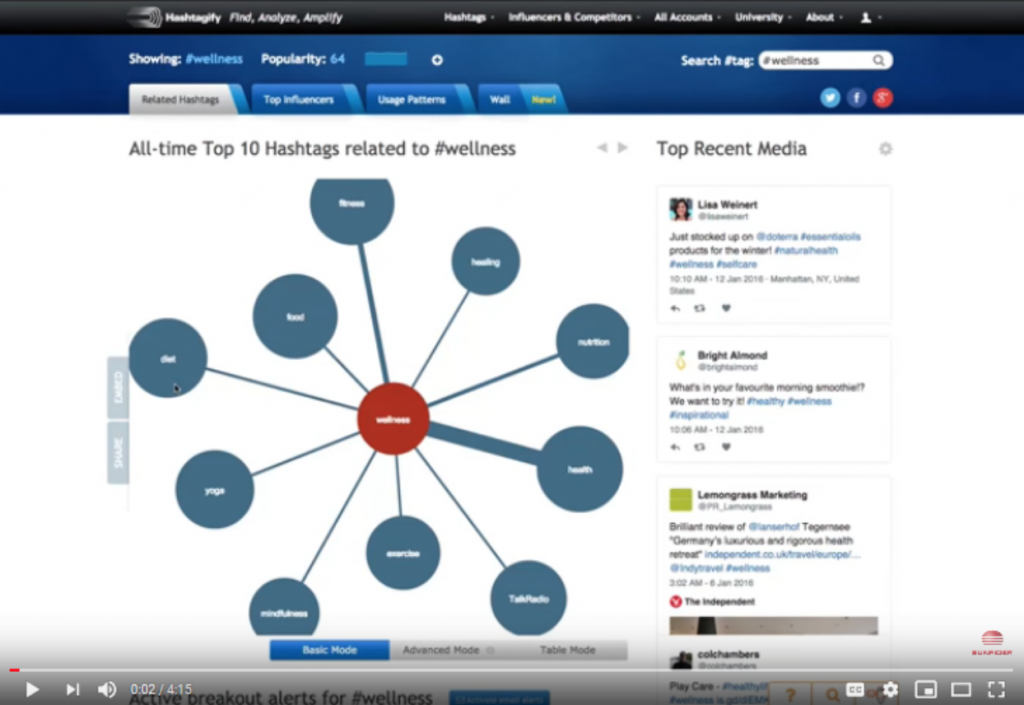1024x705 pixels.
Task: Click the video progress bar
Action: 512,670
